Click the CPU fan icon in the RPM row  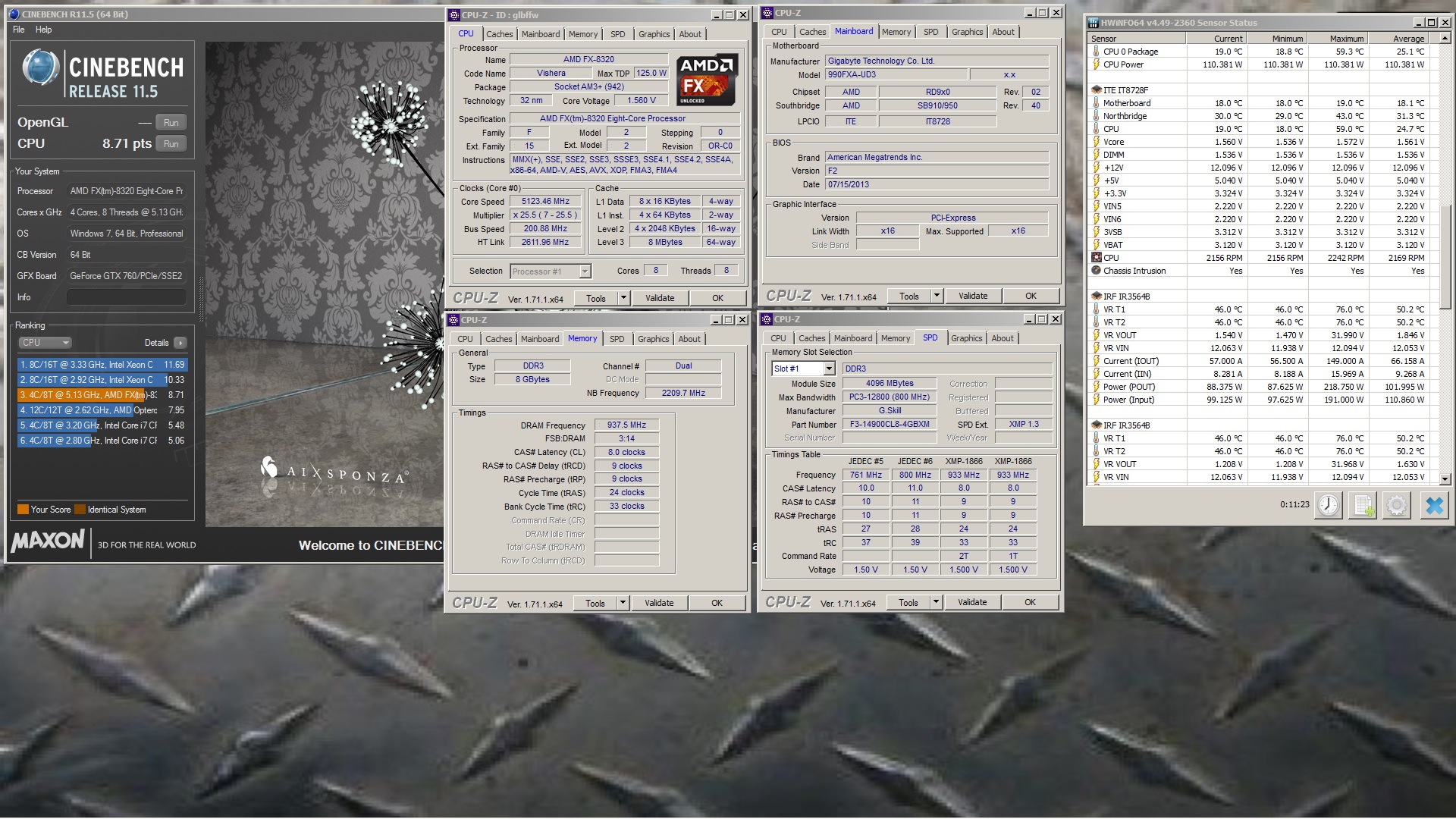1096,258
